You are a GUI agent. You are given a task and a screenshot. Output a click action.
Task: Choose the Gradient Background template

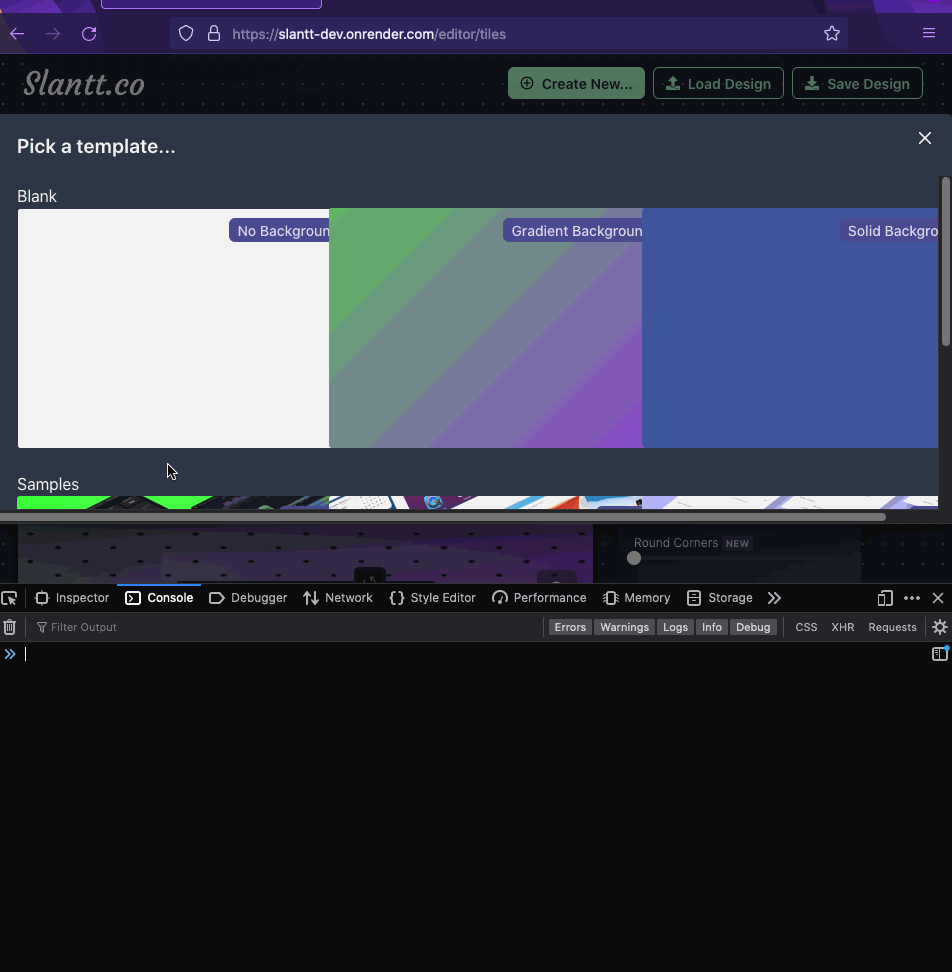(485, 328)
